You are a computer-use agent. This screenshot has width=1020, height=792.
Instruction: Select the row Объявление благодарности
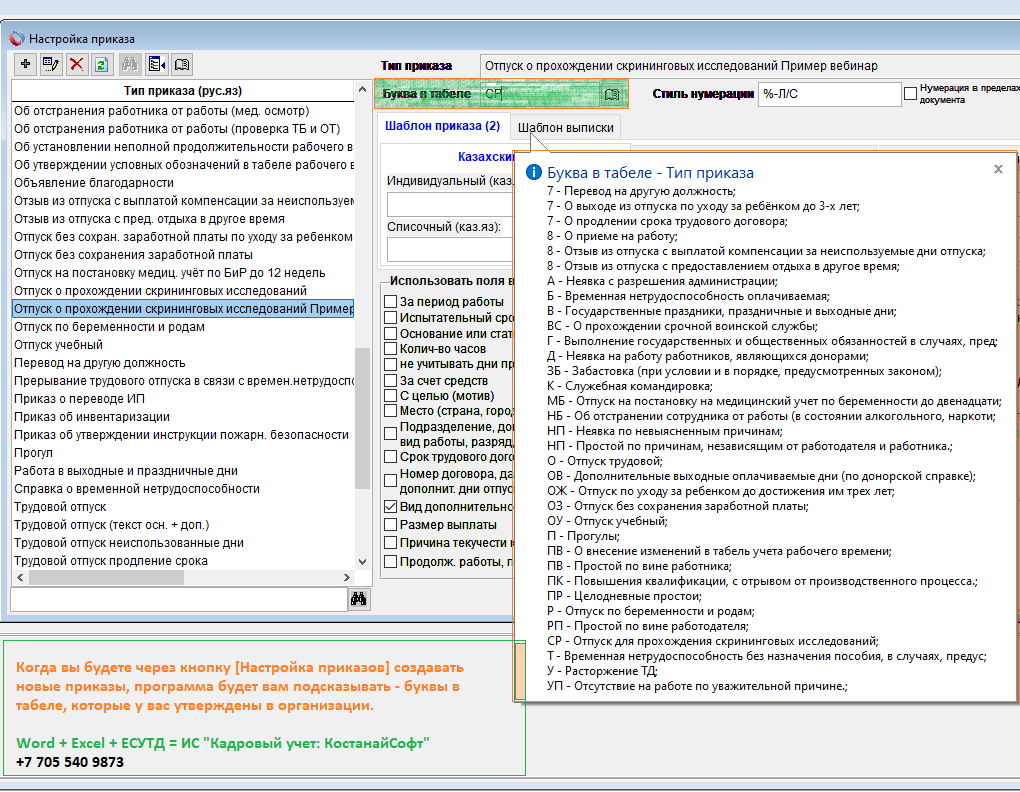pyautogui.click(x=183, y=183)
